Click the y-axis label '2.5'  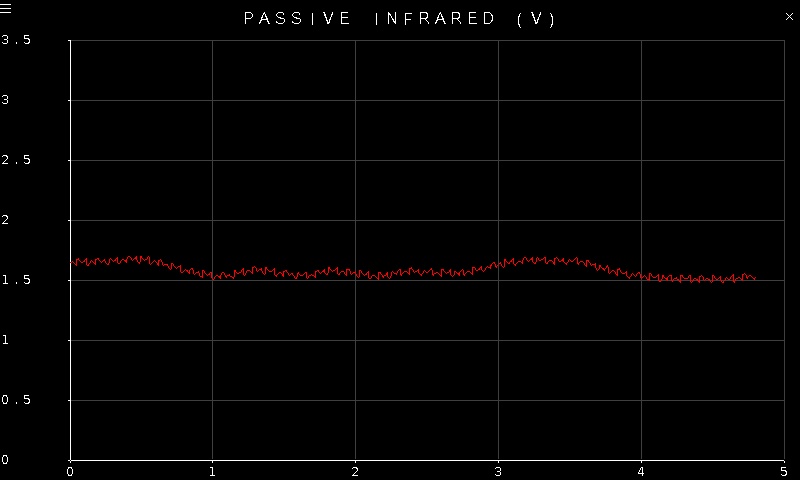[x=16, y=160]
